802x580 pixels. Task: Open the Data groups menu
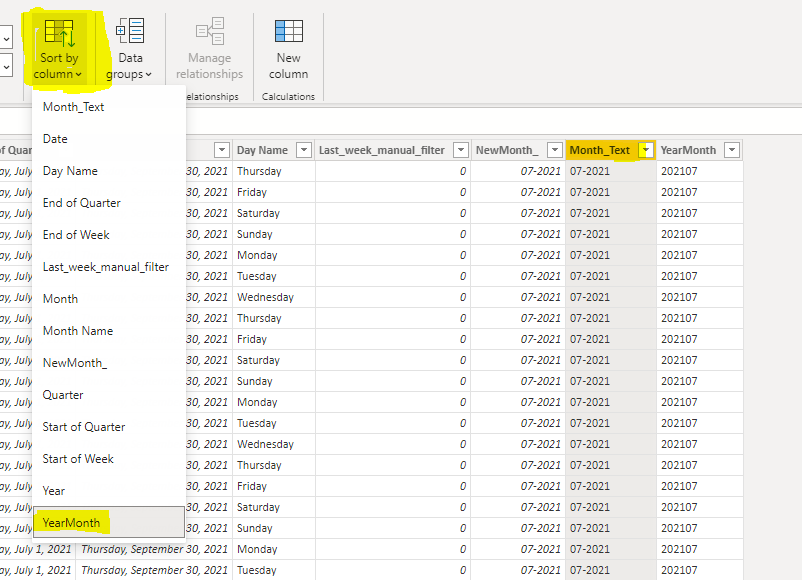(x=129, y=50)
